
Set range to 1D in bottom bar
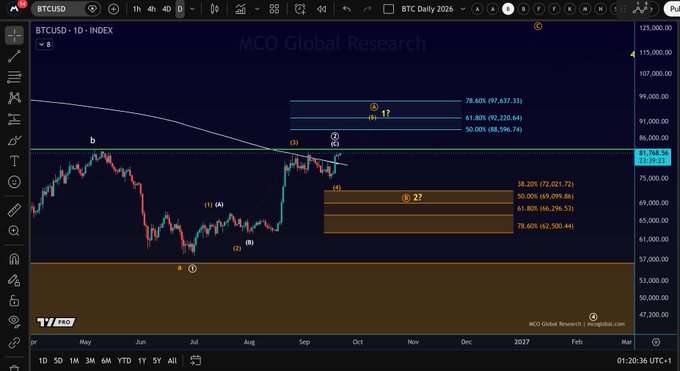(x=43, y=361)
